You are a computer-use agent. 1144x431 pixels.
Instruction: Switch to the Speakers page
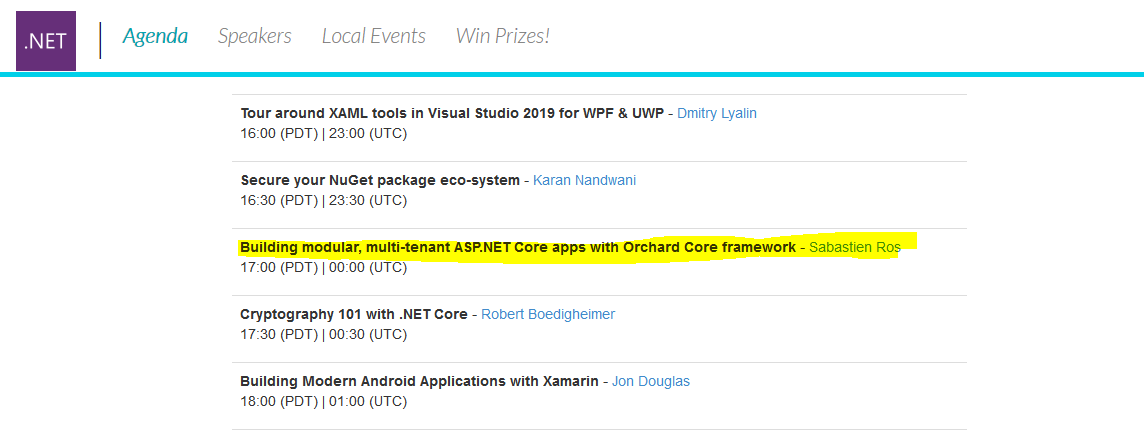(255, 36)
